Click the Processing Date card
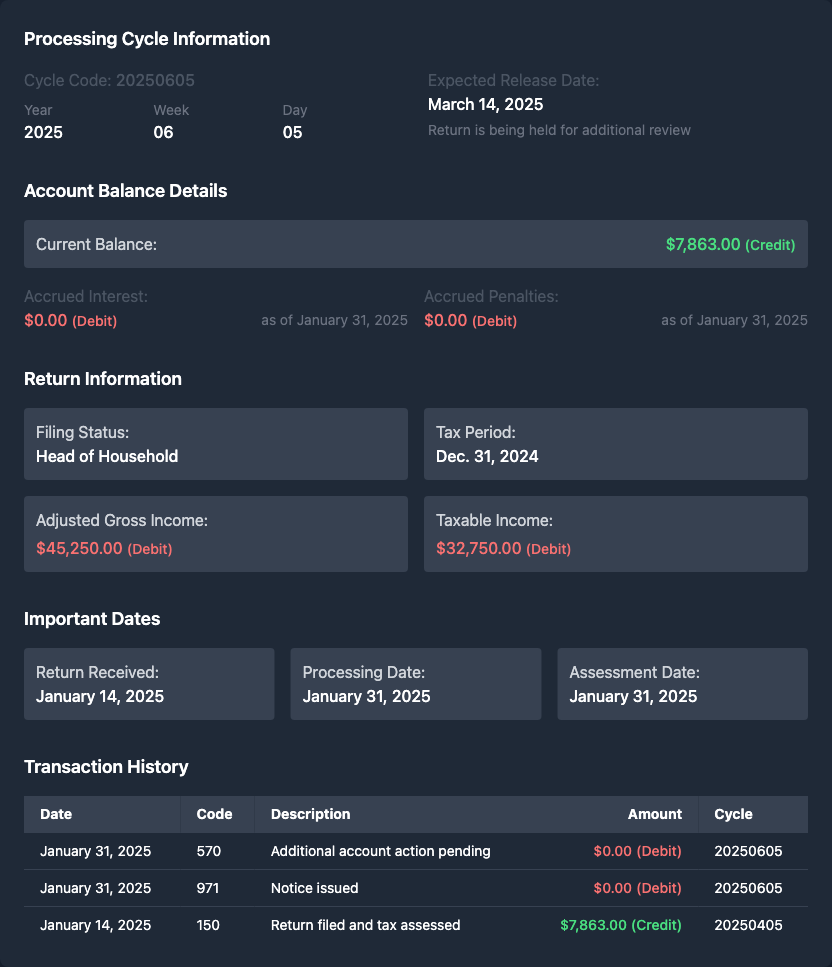Viewport: 832px width, 967px height. [x=415, y=684]
